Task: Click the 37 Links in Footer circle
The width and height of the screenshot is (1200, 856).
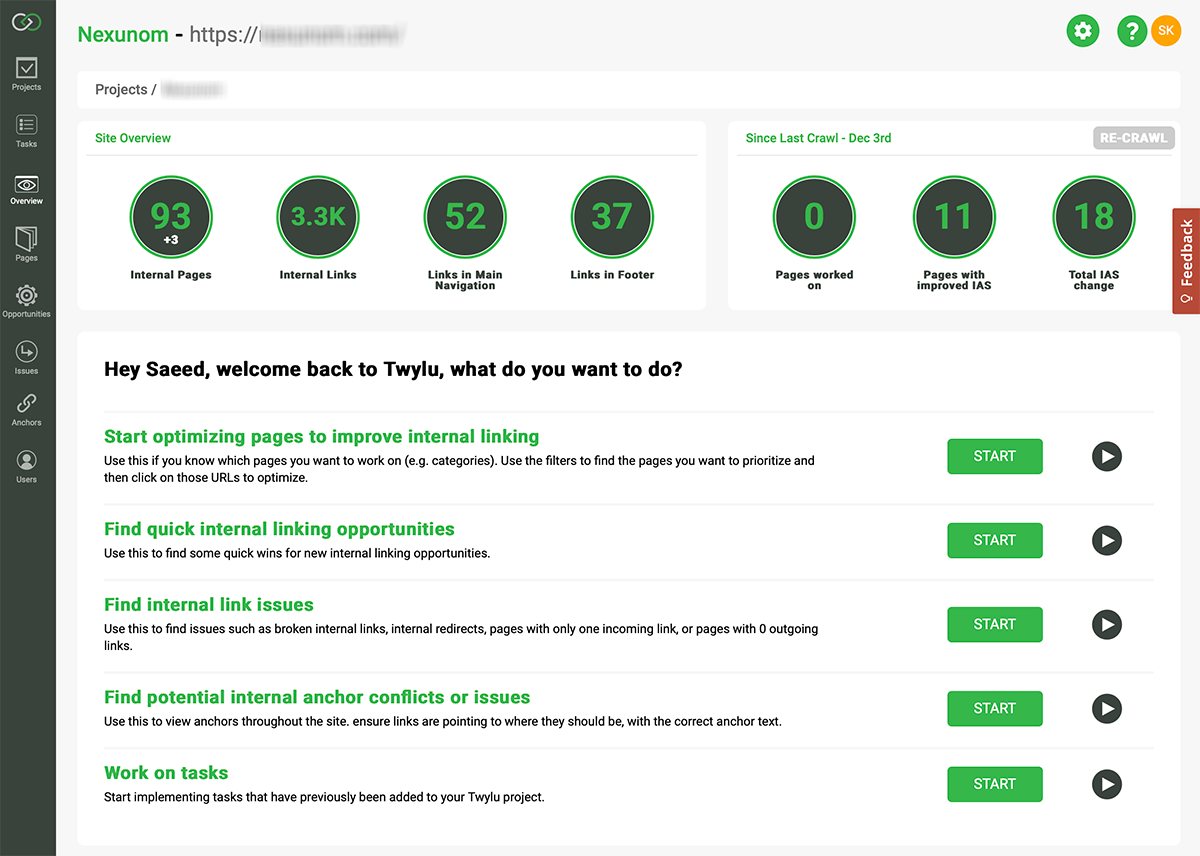Action: tap(612, 217)
